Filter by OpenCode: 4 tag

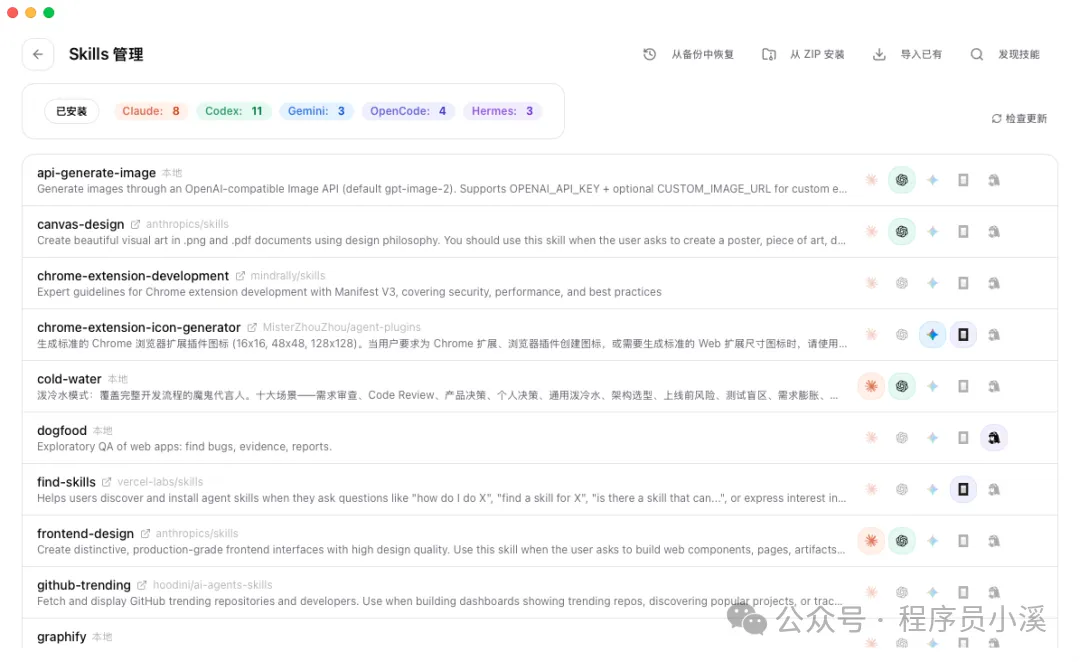pos(408,112)
